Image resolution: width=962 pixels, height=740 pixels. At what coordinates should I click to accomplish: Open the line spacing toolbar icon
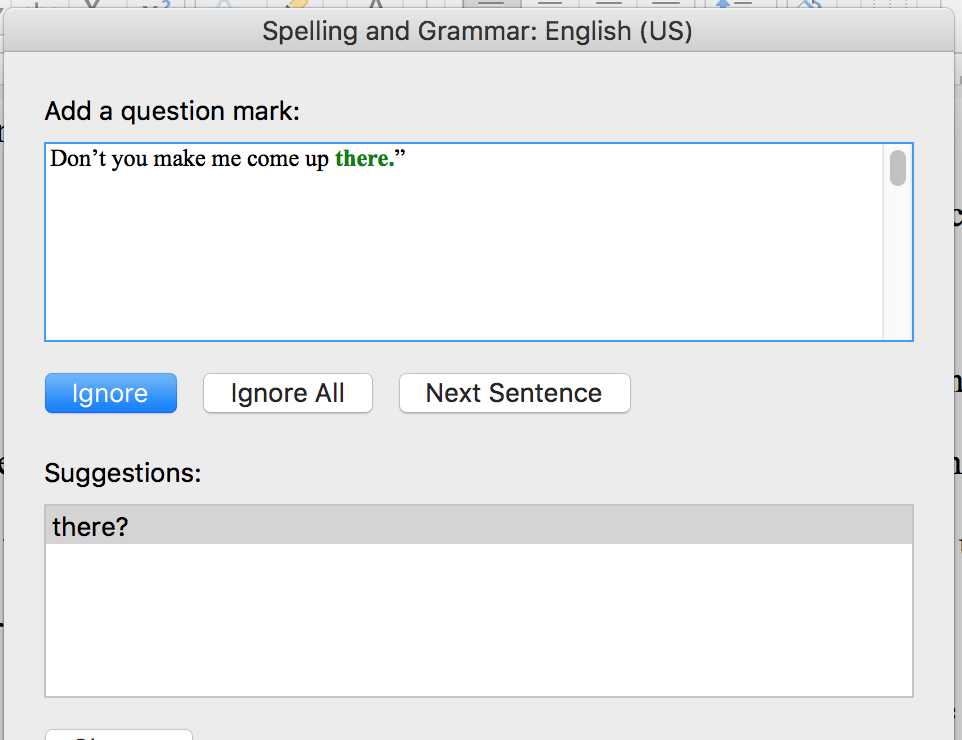point(733,4)
